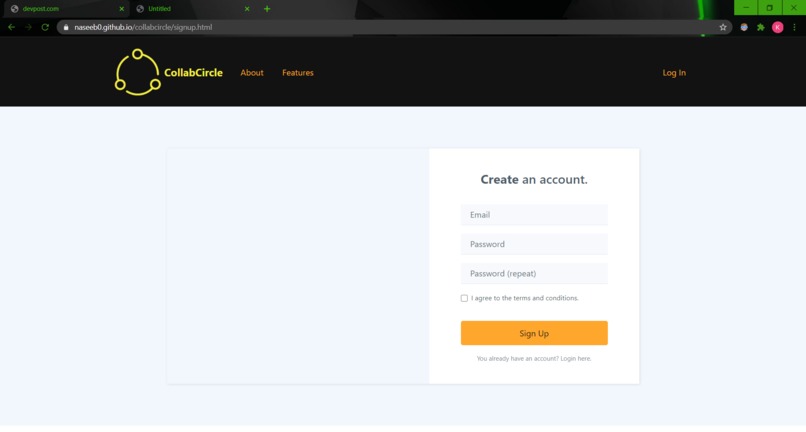Focus the Password (repeat) field
806x432 pixels.
(x=534, y=274)
